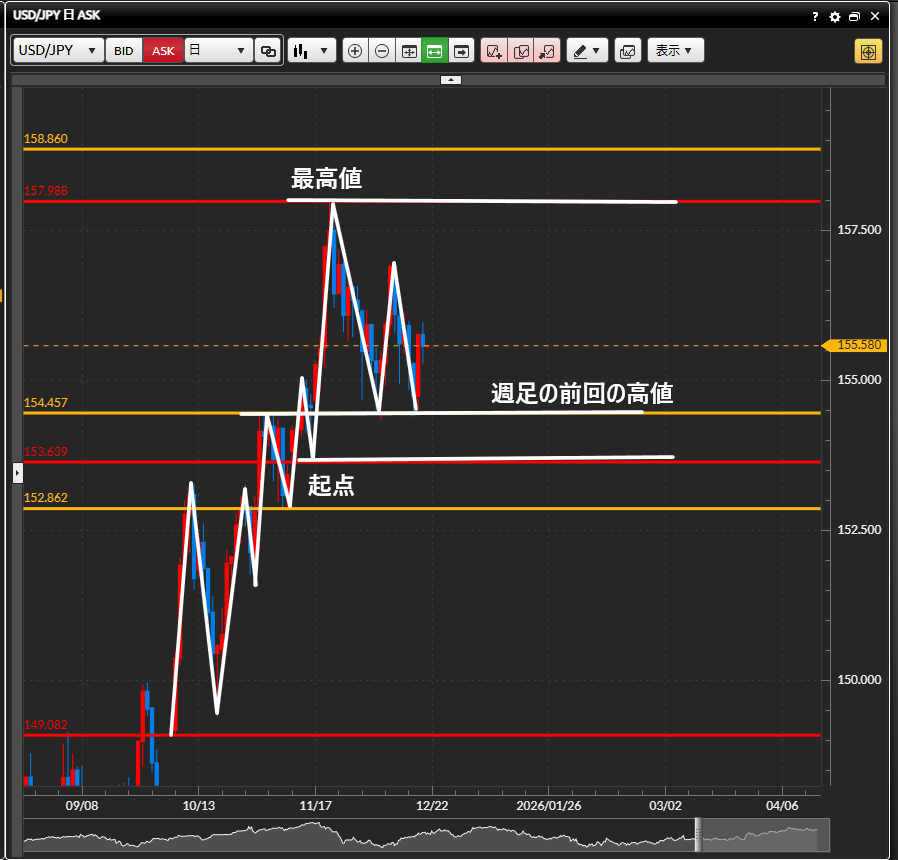
Task: Click the chart snapshot icon left of 表示
Action: 628,50
